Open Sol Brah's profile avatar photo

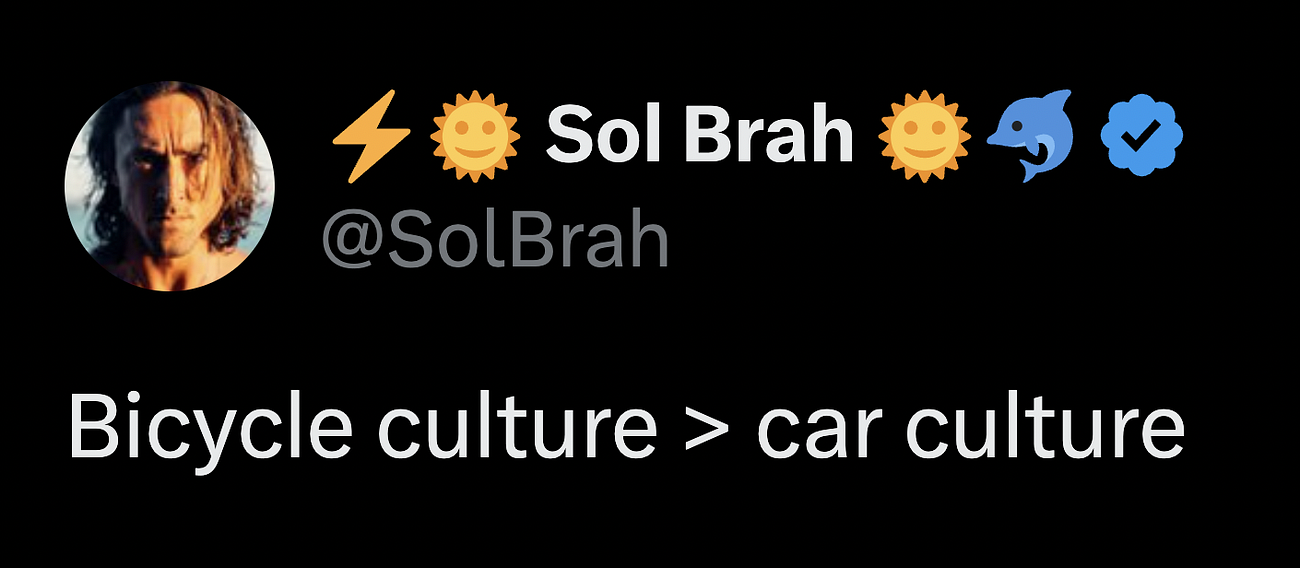tap(169, 186)
